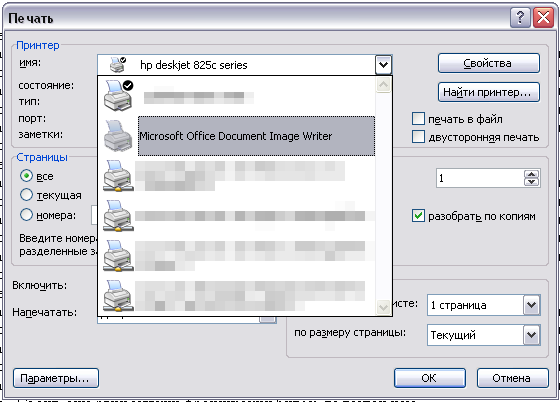Open «Параметры...» button
Screen dimensions: 560x402
point(56,378)
